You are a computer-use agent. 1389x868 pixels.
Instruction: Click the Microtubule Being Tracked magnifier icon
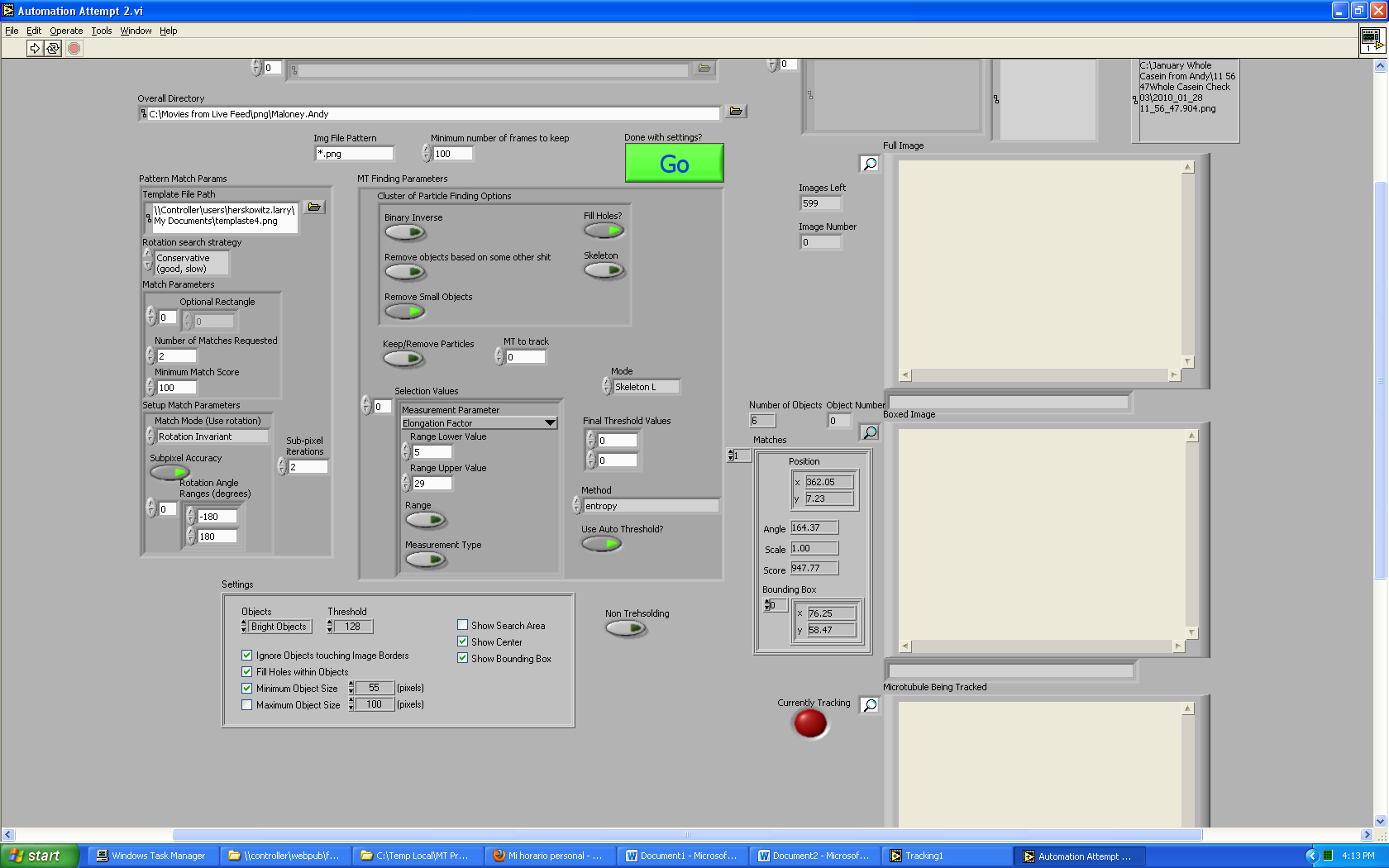[x=869, y=705]
